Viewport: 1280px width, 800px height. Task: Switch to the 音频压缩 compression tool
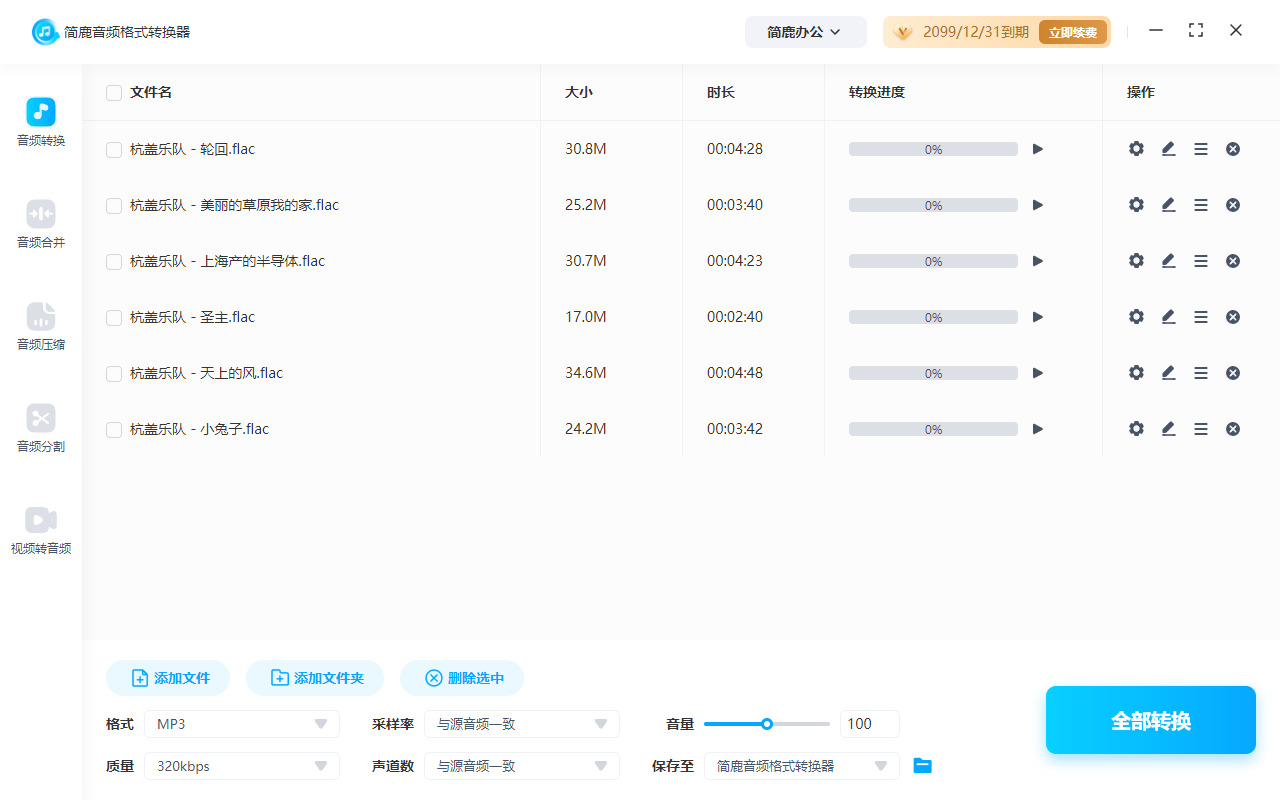tap(40, 328)
